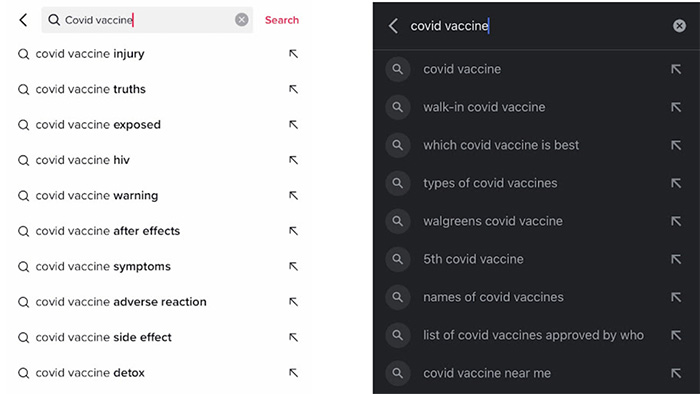The height and width of the screenshot is (394, 700).
Task: Fill the search with the 'covid vaccine truths' arrow
Action: (293, 89)
